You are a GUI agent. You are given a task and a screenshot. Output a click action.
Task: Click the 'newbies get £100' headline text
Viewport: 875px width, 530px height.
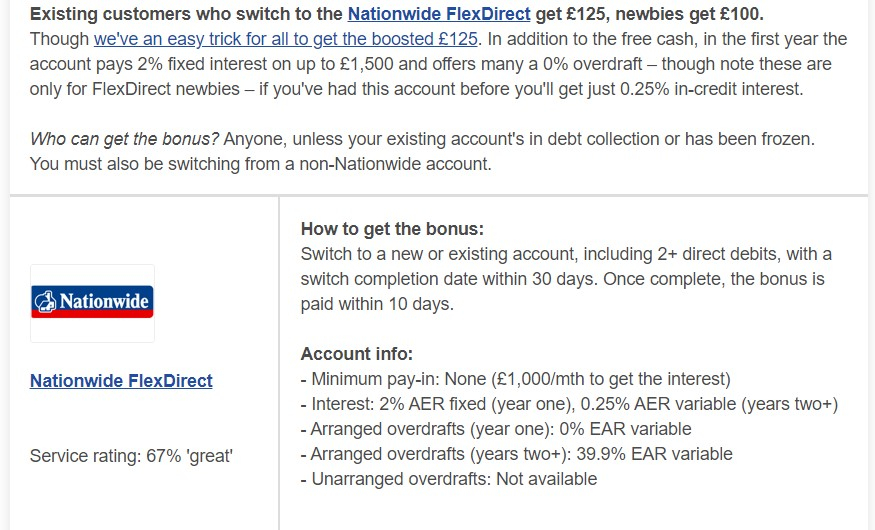pyautogui.click(x=689, y=13)
